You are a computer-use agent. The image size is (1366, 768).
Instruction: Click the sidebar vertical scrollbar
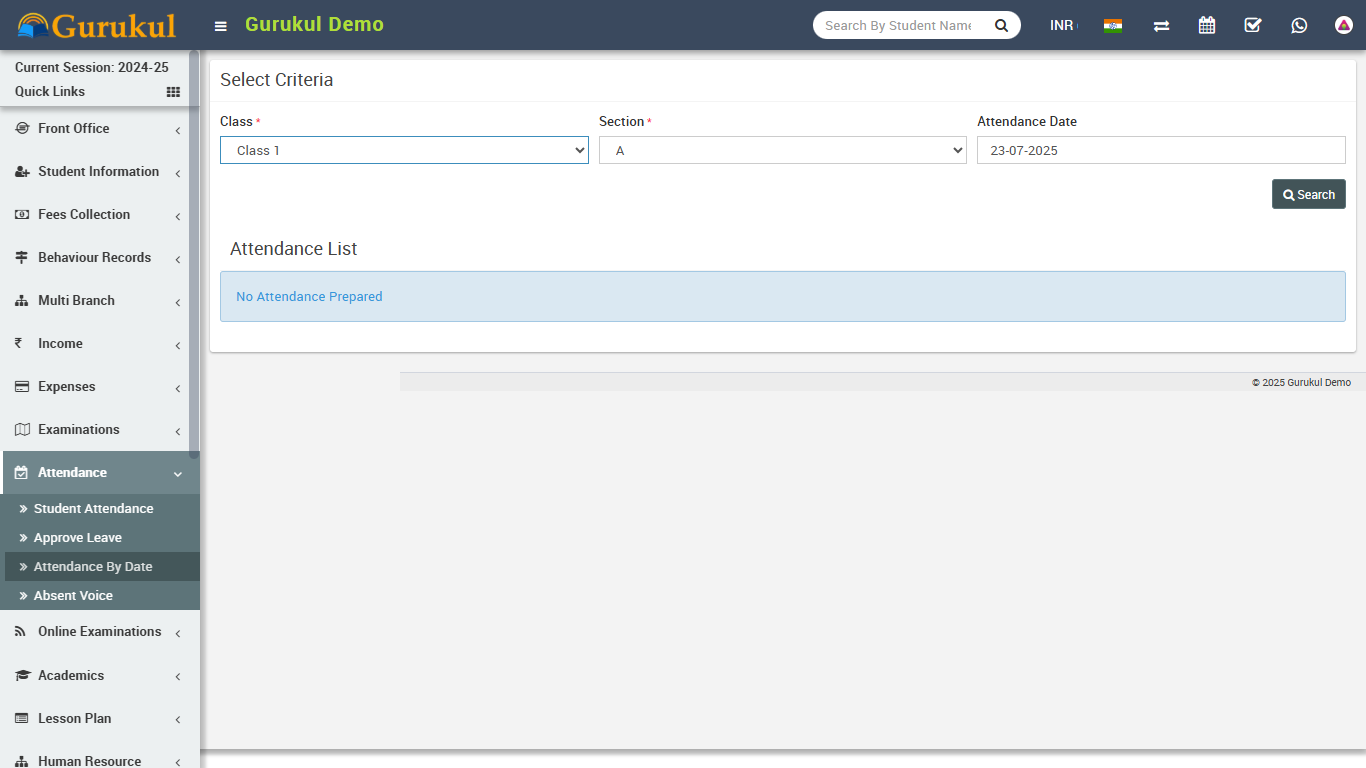coord(194,250)
